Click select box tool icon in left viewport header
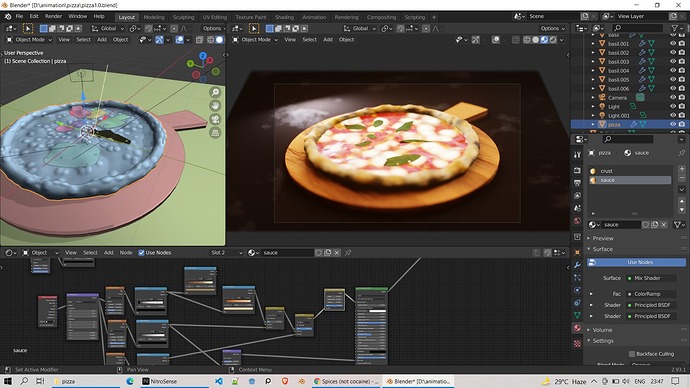The image size is (690, 388). click(x=28, y=29)
